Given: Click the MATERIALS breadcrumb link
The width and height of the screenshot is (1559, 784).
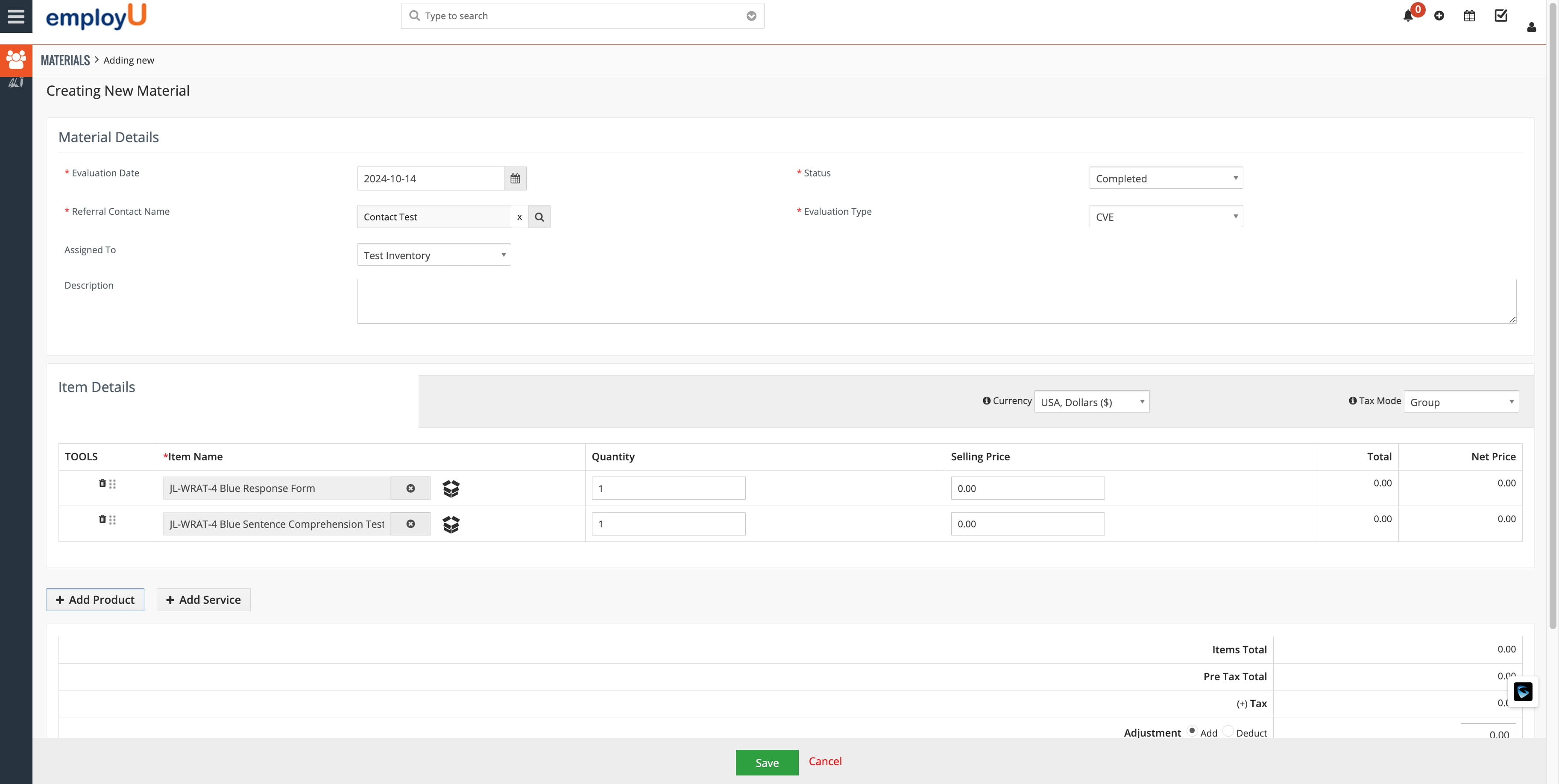Looking at the screenshot, I should point(65,60).
